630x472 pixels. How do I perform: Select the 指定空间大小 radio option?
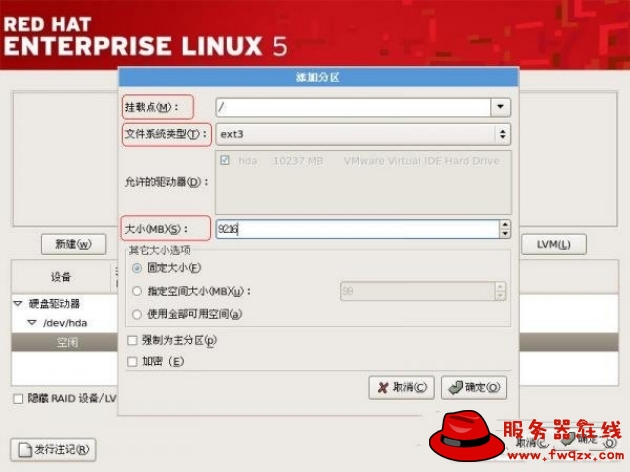tap(137, 291)
